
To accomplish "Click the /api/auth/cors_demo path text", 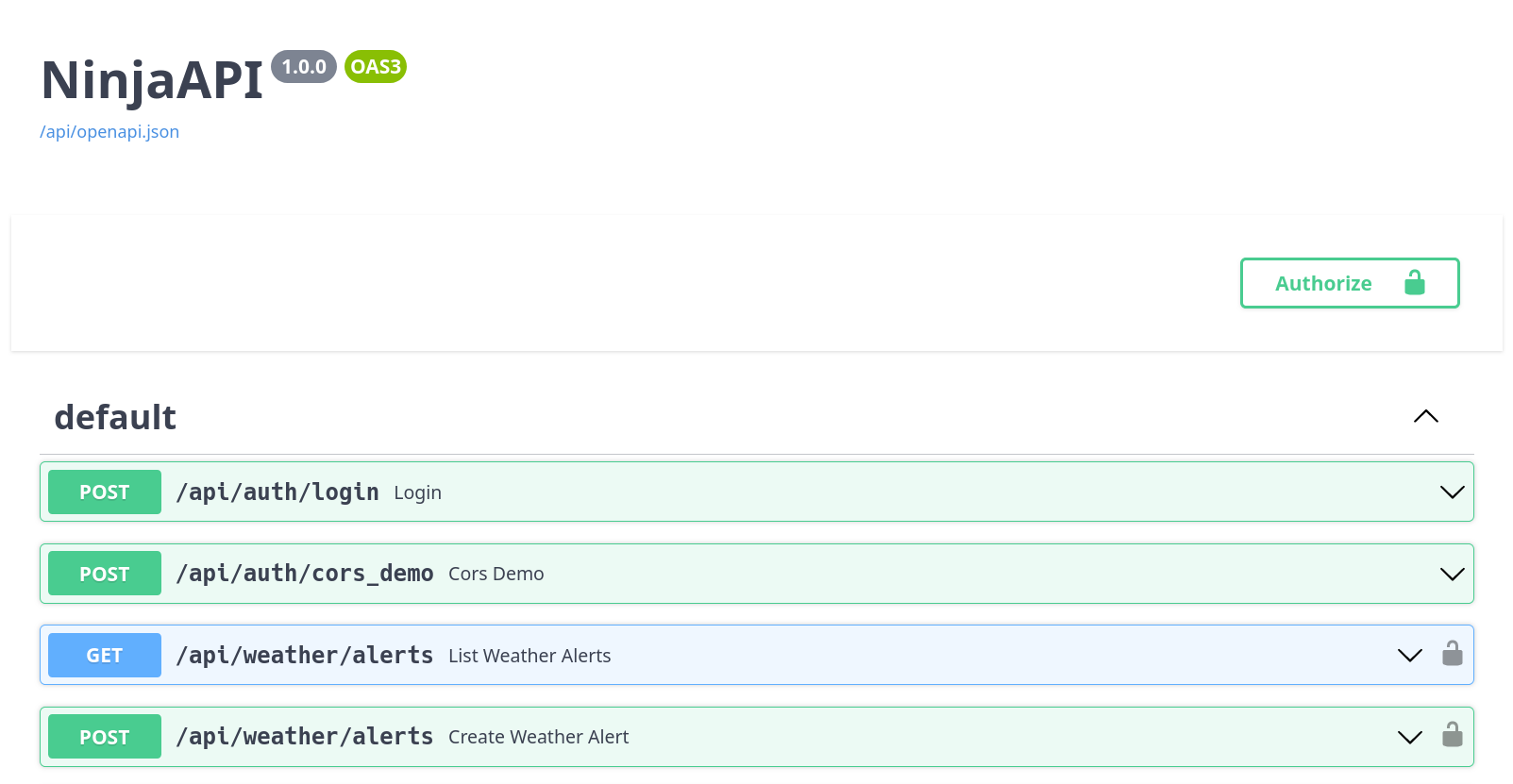I will pos(305,574).
